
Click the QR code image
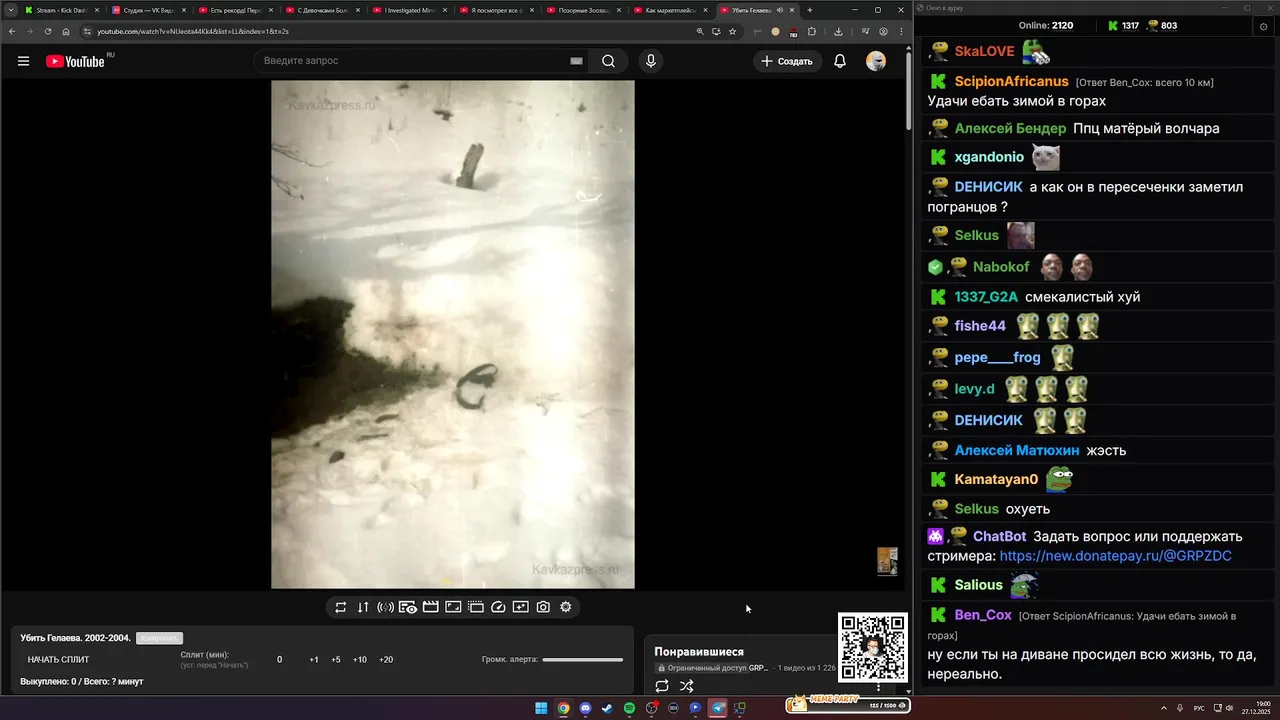coord(873,647)
